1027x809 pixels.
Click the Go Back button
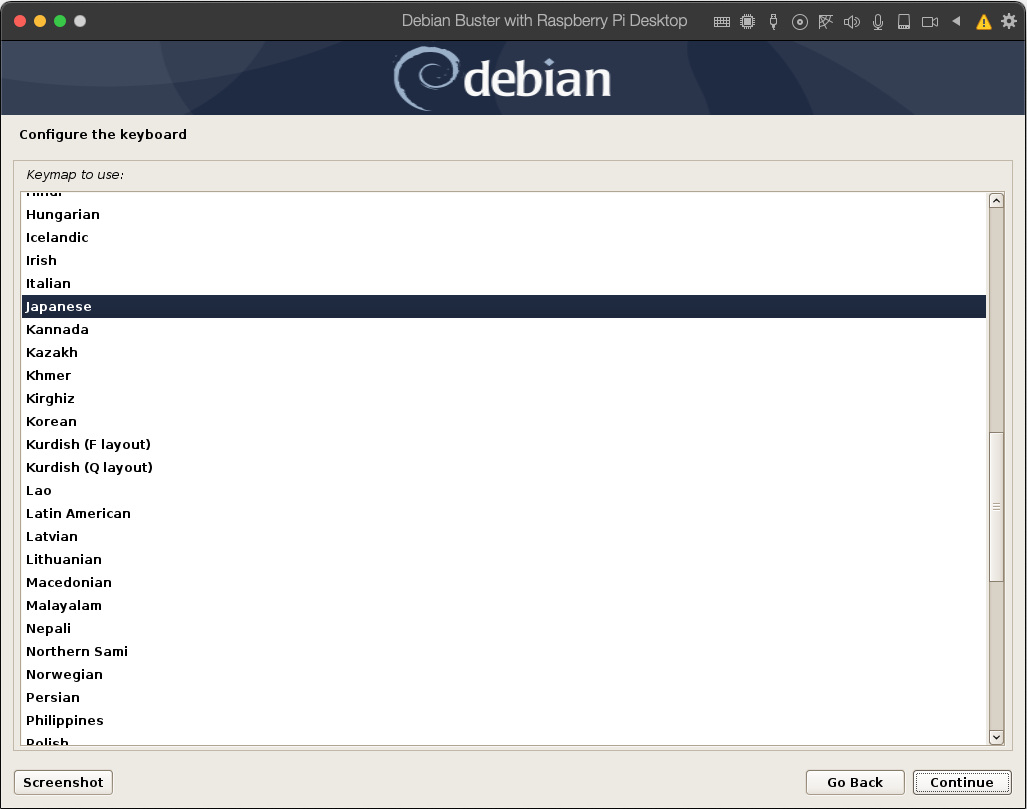(855, 782)
